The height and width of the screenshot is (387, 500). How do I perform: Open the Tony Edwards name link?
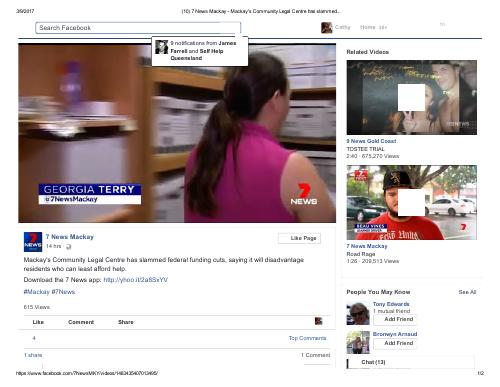391,304
